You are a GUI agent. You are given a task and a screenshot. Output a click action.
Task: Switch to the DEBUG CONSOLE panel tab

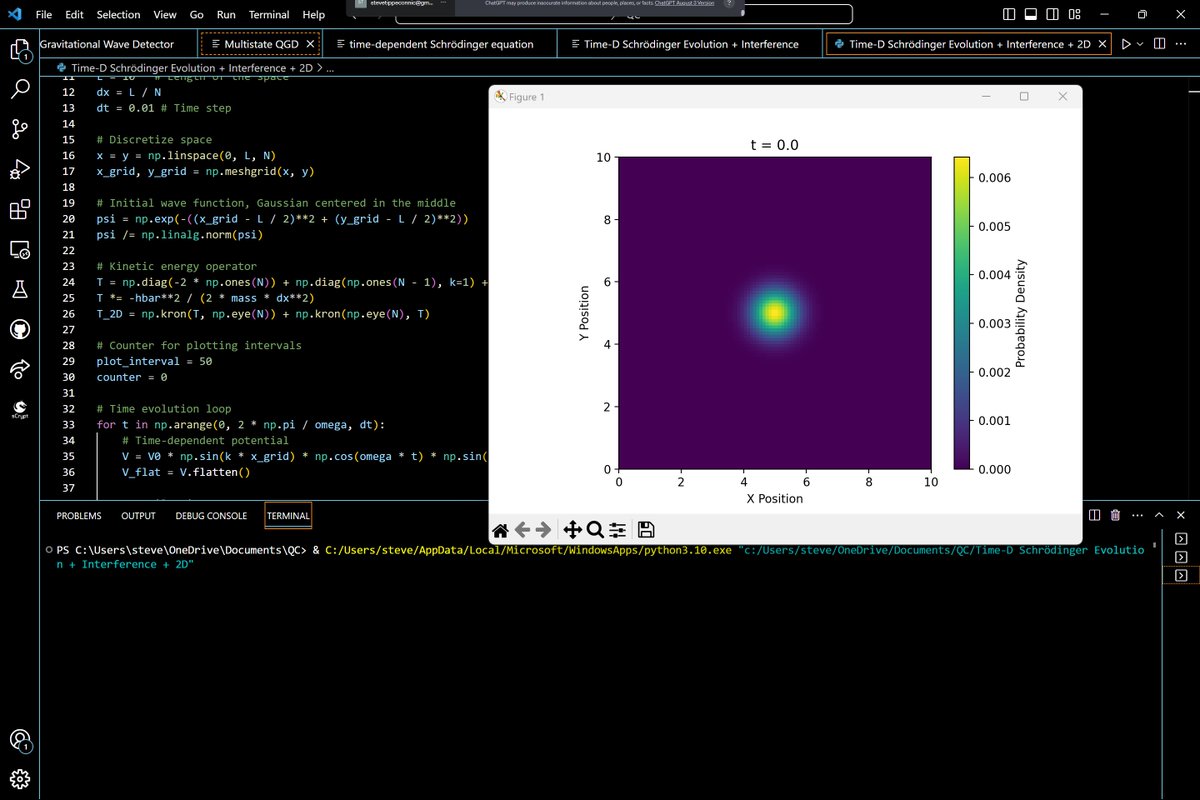tap(211, 516)
